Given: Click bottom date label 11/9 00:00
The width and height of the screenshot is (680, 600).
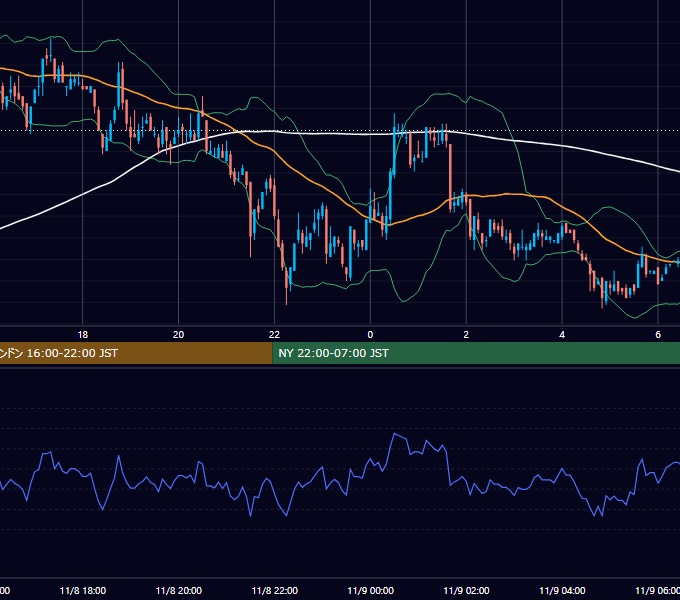Looking at the screenshot, I should tap(370, 590).
